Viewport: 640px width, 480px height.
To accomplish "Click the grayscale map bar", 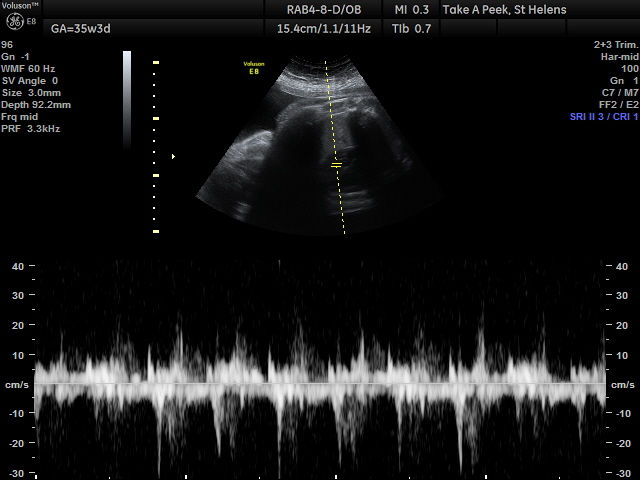I will click(127, 99).
